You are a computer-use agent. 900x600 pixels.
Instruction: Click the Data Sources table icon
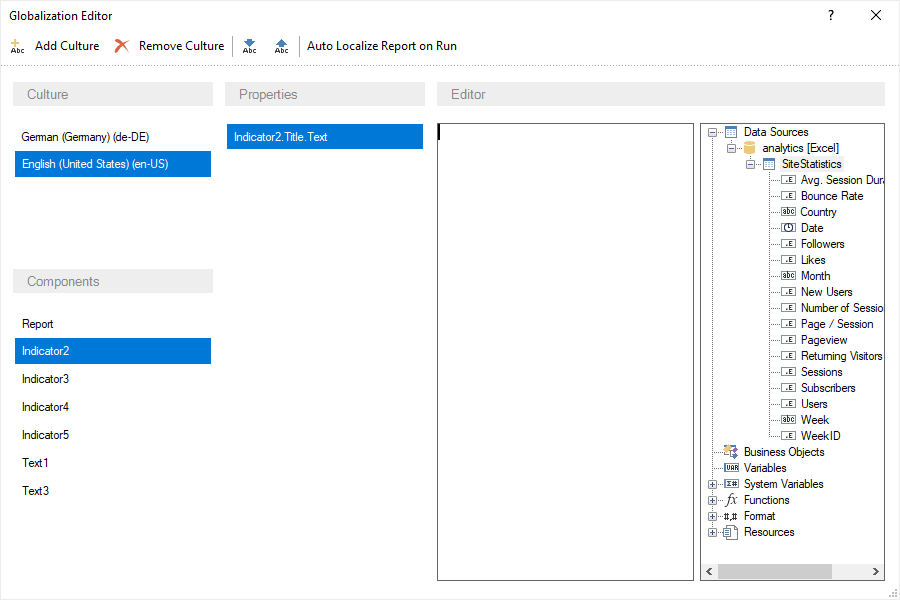point(731,132)
